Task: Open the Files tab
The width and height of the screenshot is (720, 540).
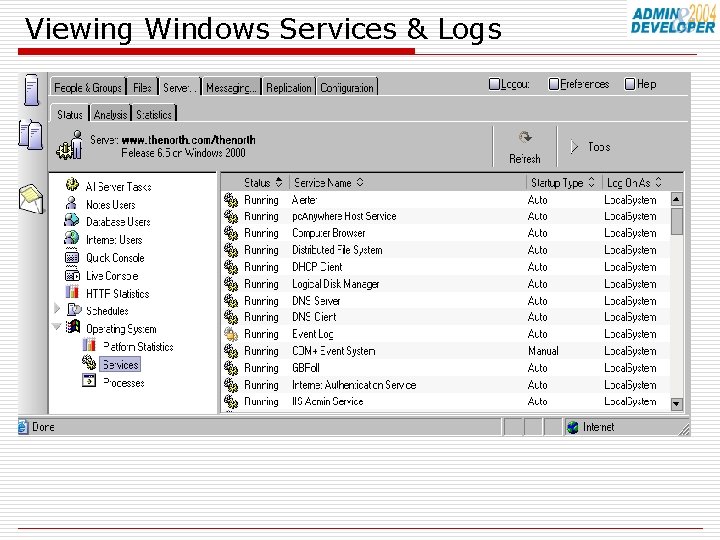Action: point(142,87)
